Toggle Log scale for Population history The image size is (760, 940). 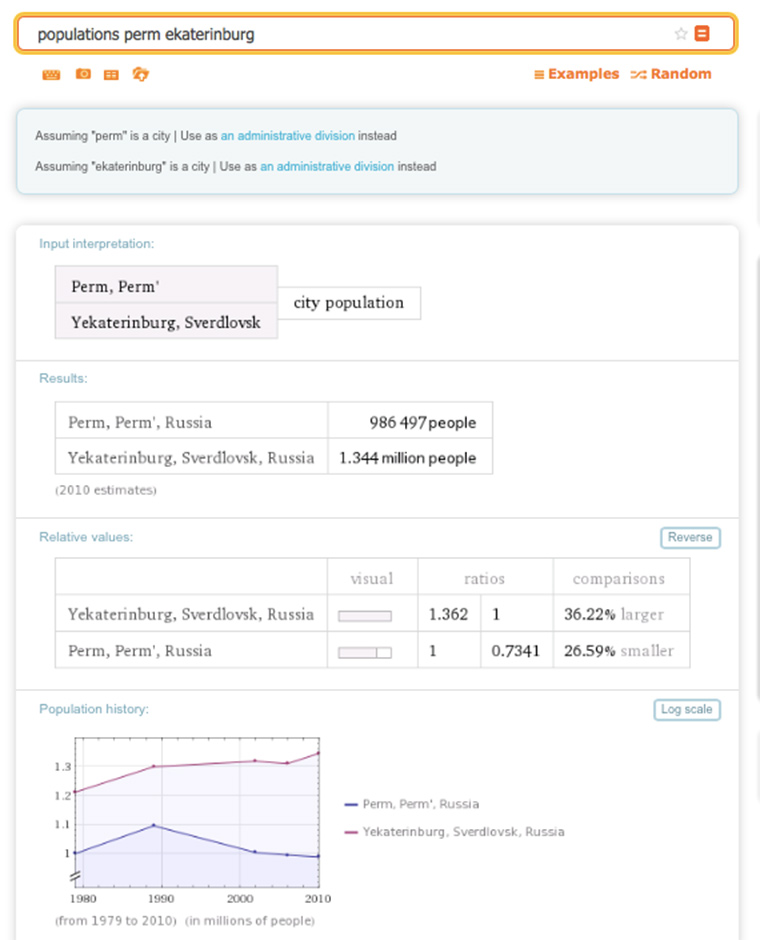(686, 709)
